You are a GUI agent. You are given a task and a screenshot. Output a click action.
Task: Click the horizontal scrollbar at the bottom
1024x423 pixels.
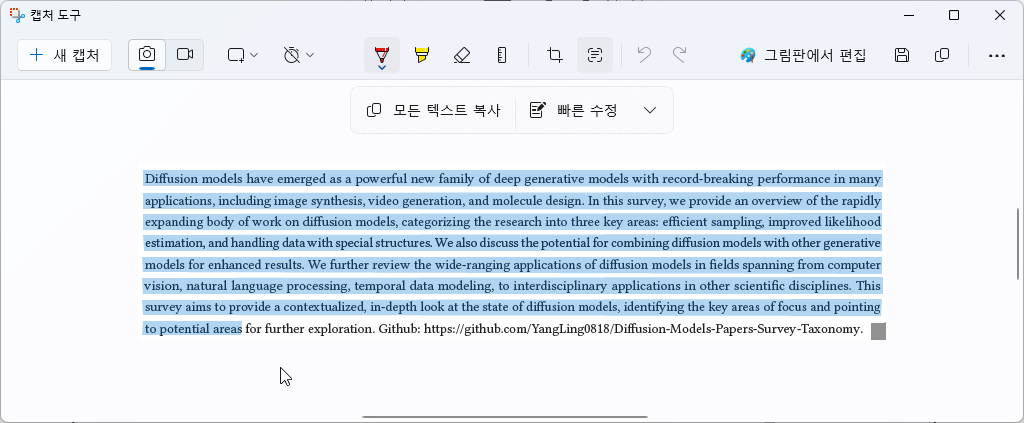coord(505,416)
